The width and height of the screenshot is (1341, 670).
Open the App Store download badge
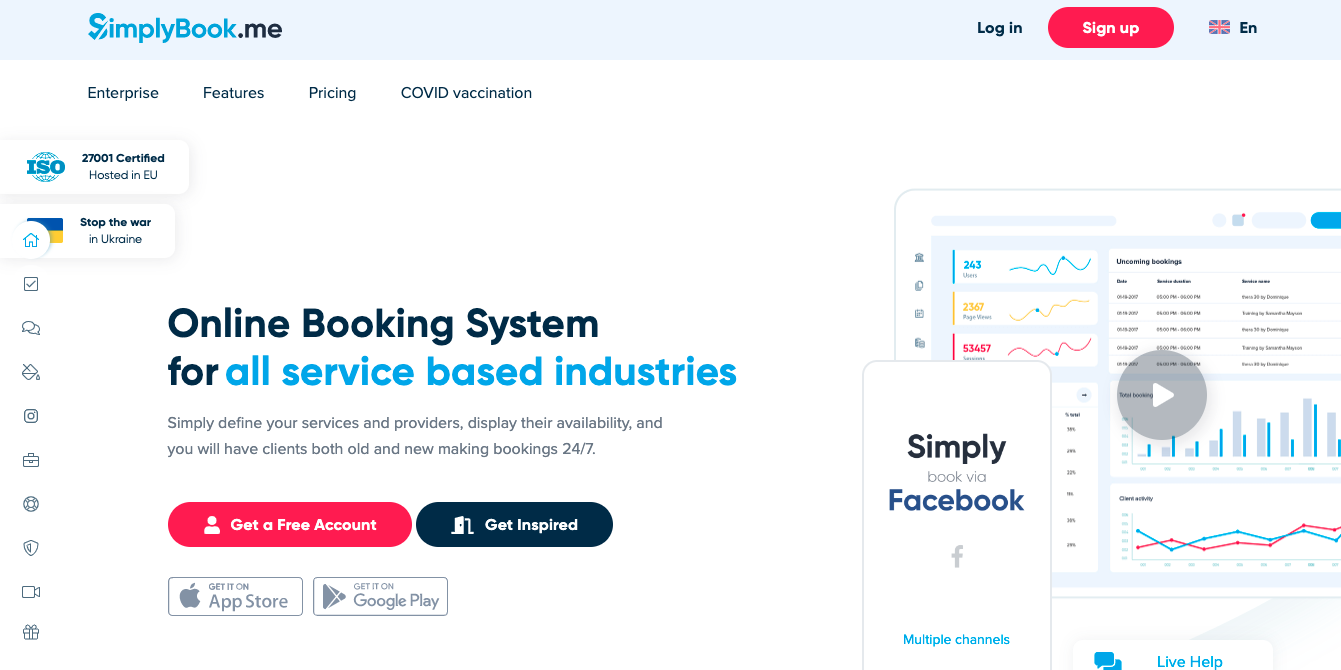[x=235, y=596]
